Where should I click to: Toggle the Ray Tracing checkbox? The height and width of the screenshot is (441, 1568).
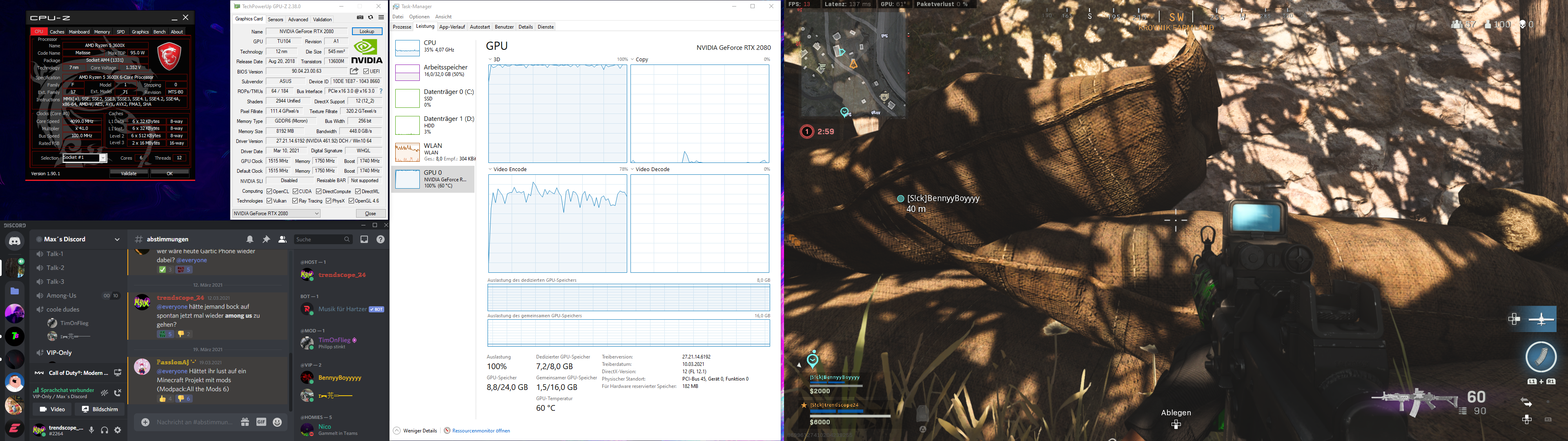294,201
